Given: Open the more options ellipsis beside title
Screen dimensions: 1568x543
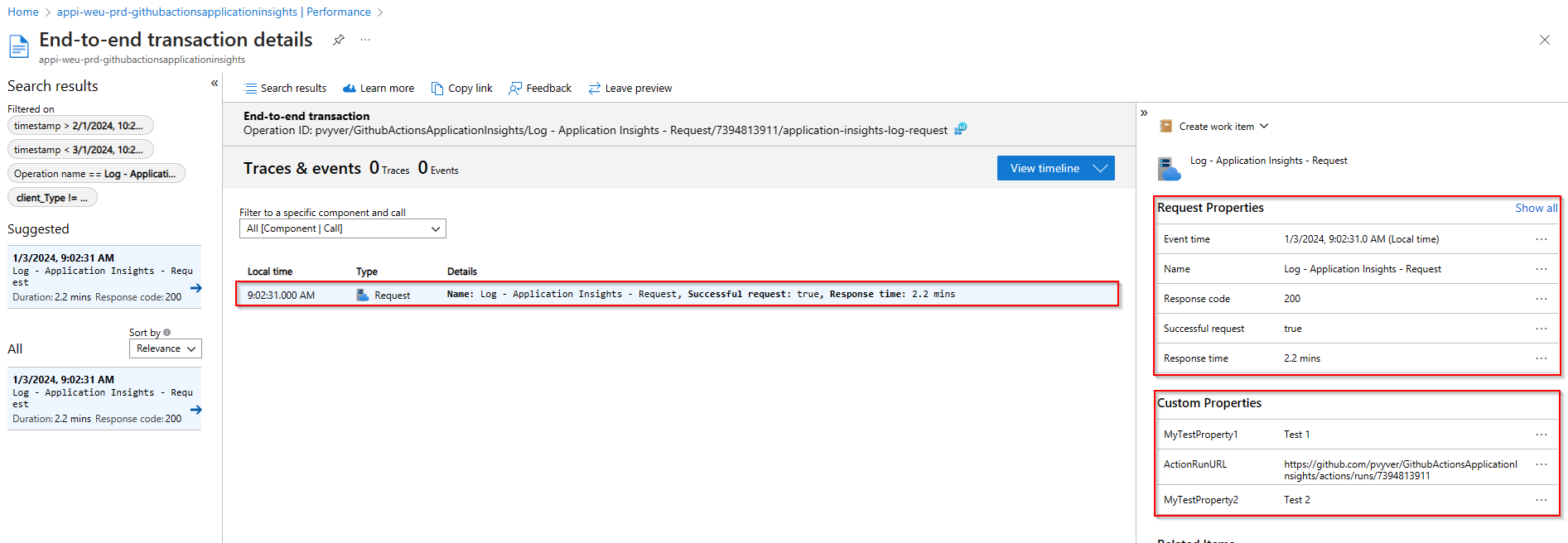Looking at the screenshot, I should pyautogui.click(x=365, y=40).
